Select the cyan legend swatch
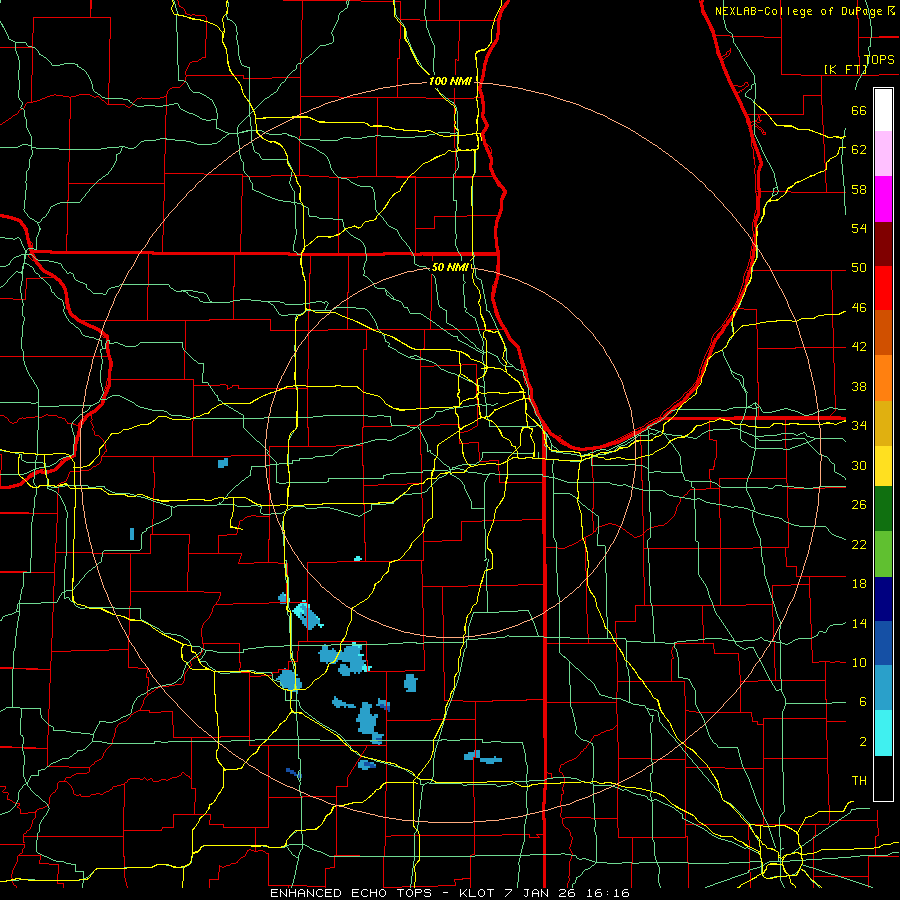The height and width of the screenshot is (900, 900). tap(883, 733)
